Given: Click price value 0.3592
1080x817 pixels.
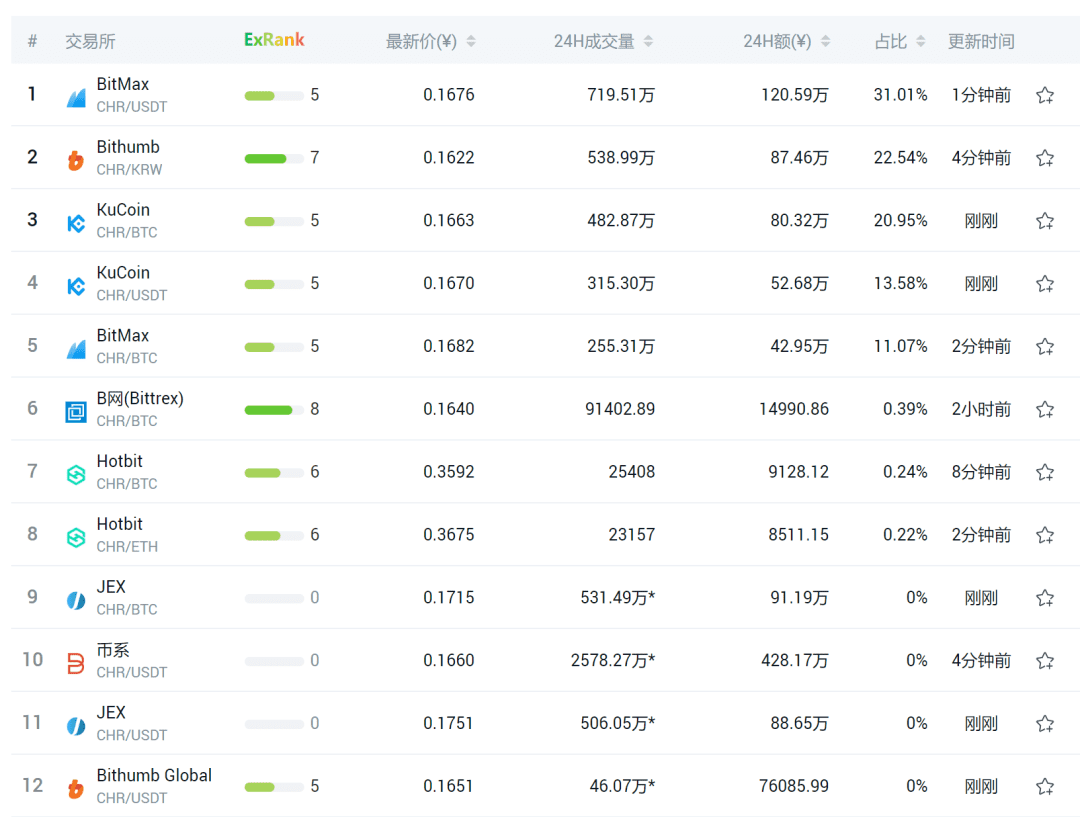Looking at the screenshot, I should point(449,472).
